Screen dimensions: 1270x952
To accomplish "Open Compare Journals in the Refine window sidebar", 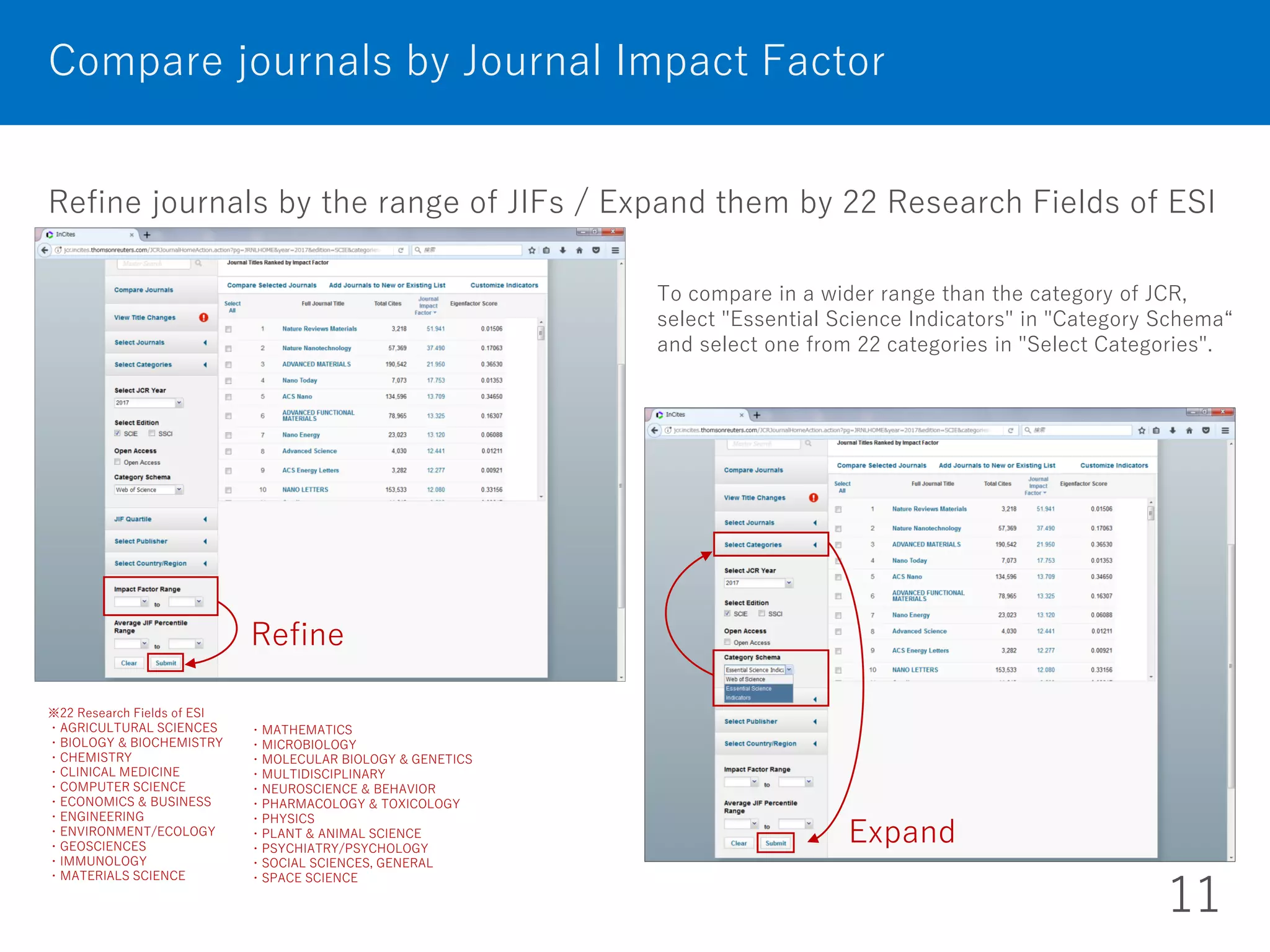I will click(x=144, y=290).
